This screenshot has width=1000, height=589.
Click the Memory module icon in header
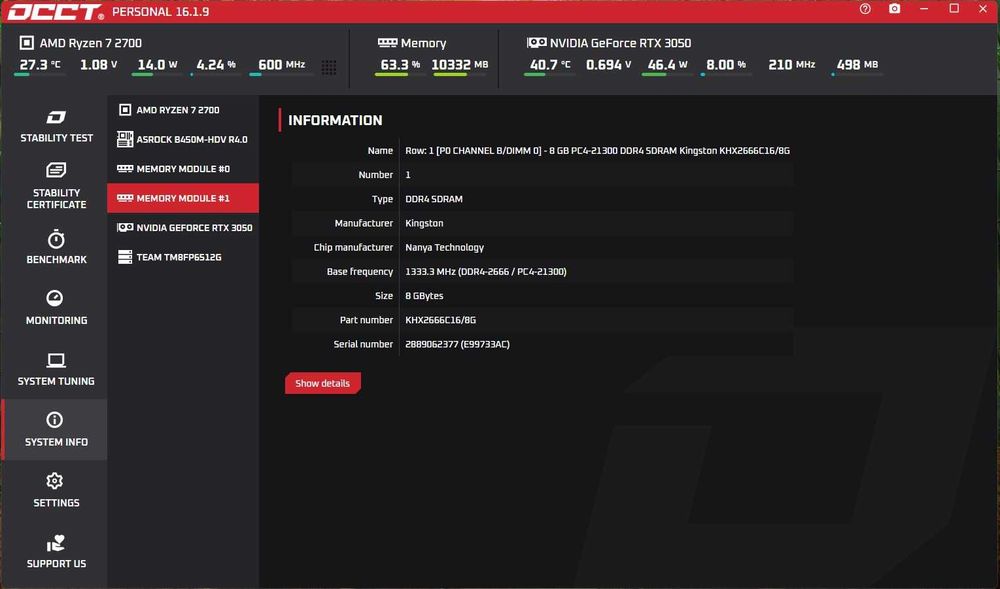[387, 43]
